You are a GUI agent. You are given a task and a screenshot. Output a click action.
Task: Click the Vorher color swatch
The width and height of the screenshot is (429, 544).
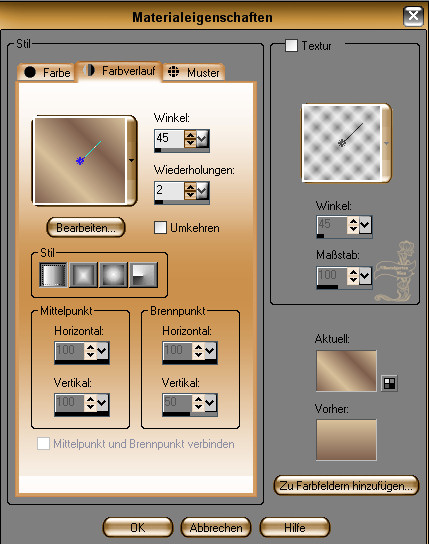346,440
